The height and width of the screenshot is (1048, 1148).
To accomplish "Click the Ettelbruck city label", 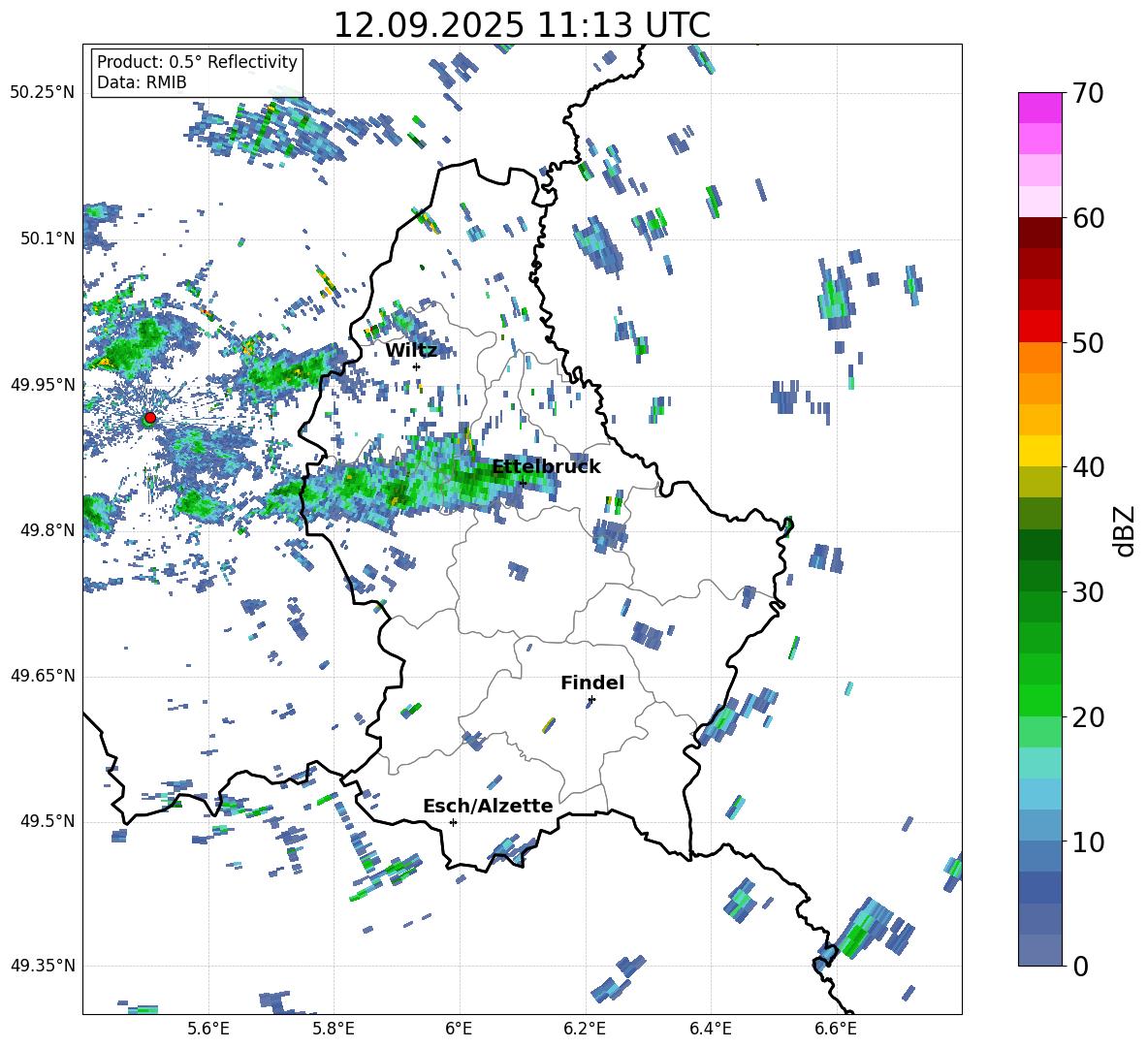I will coord(546,467).
